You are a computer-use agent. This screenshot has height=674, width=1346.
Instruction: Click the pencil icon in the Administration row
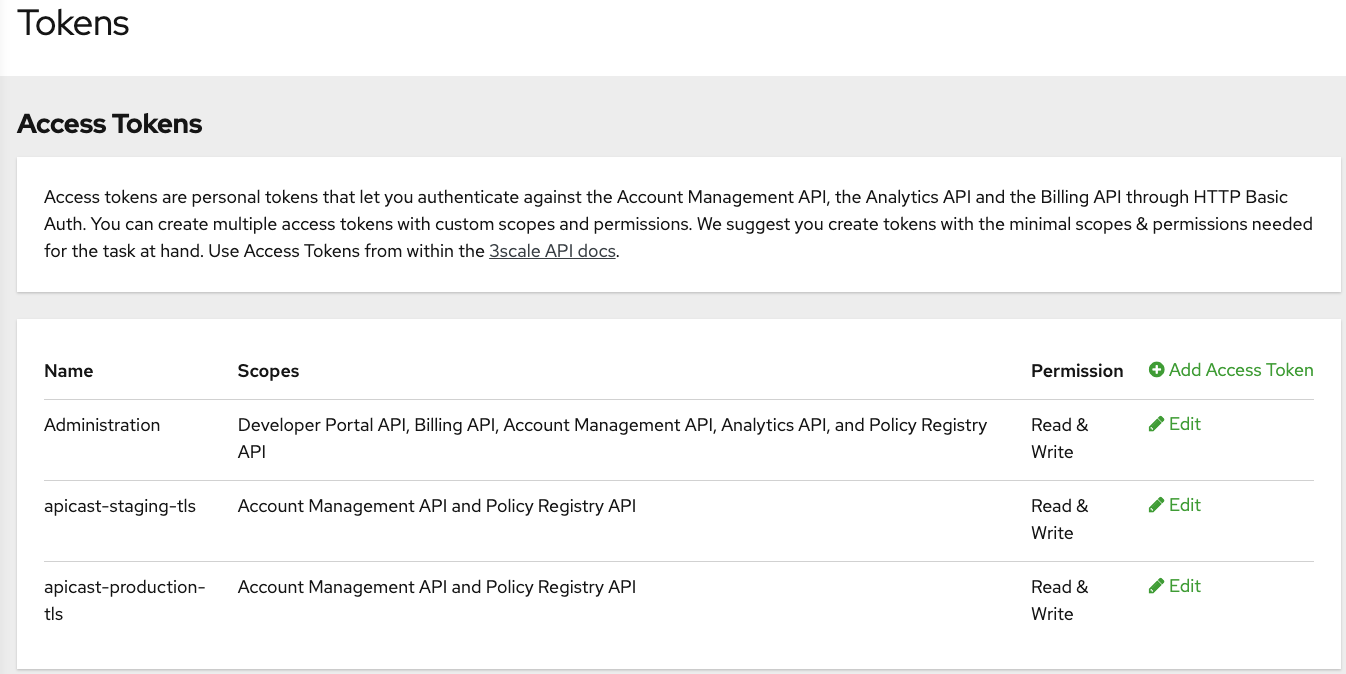(1156, 424)
